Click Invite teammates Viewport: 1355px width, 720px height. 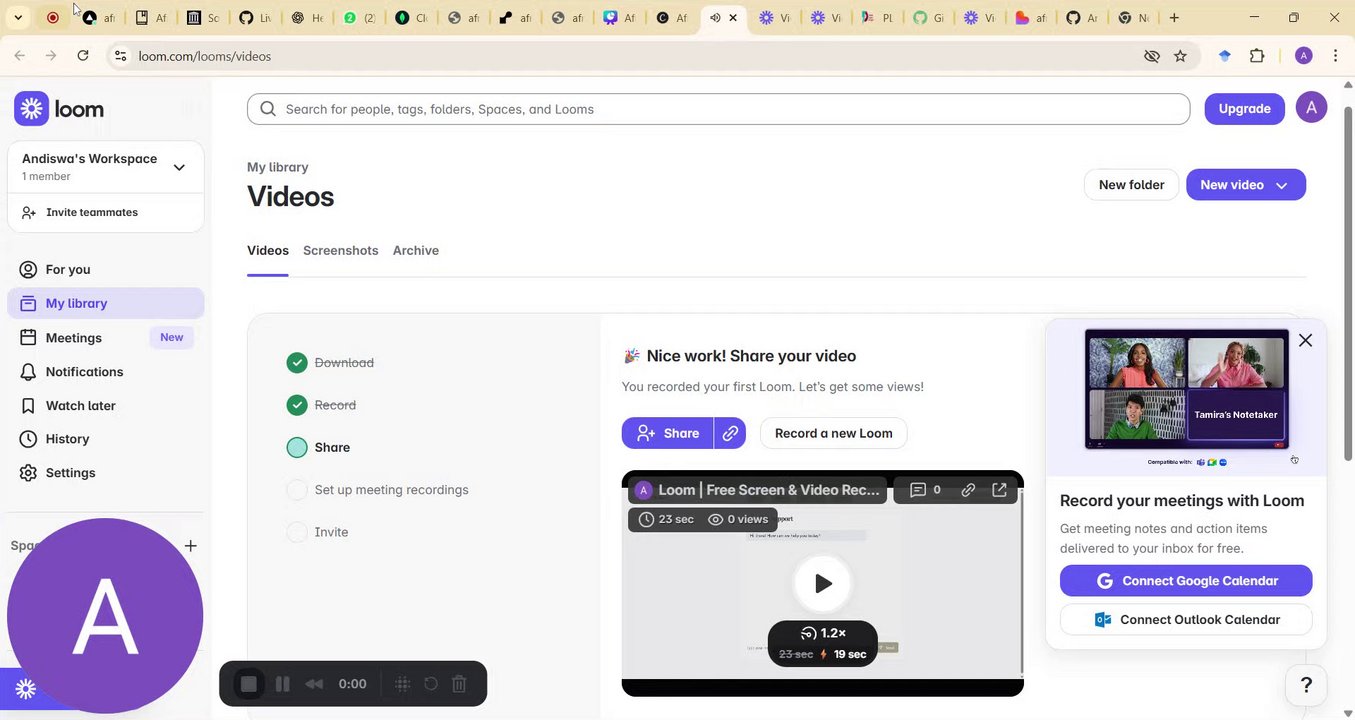coord(106,212)
